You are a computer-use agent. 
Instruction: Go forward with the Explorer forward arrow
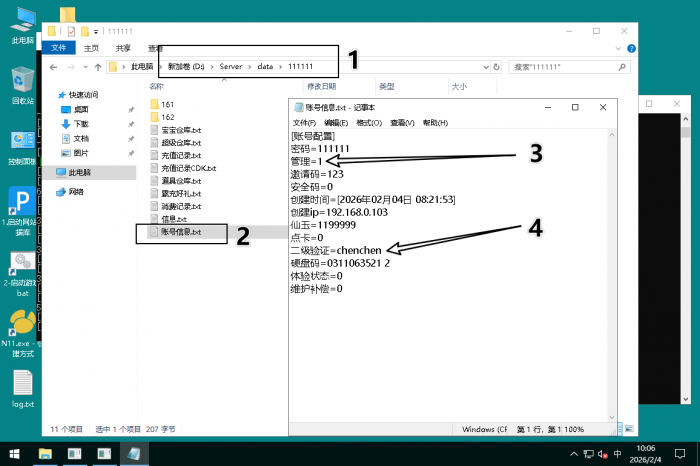click(x=71, y=67)
